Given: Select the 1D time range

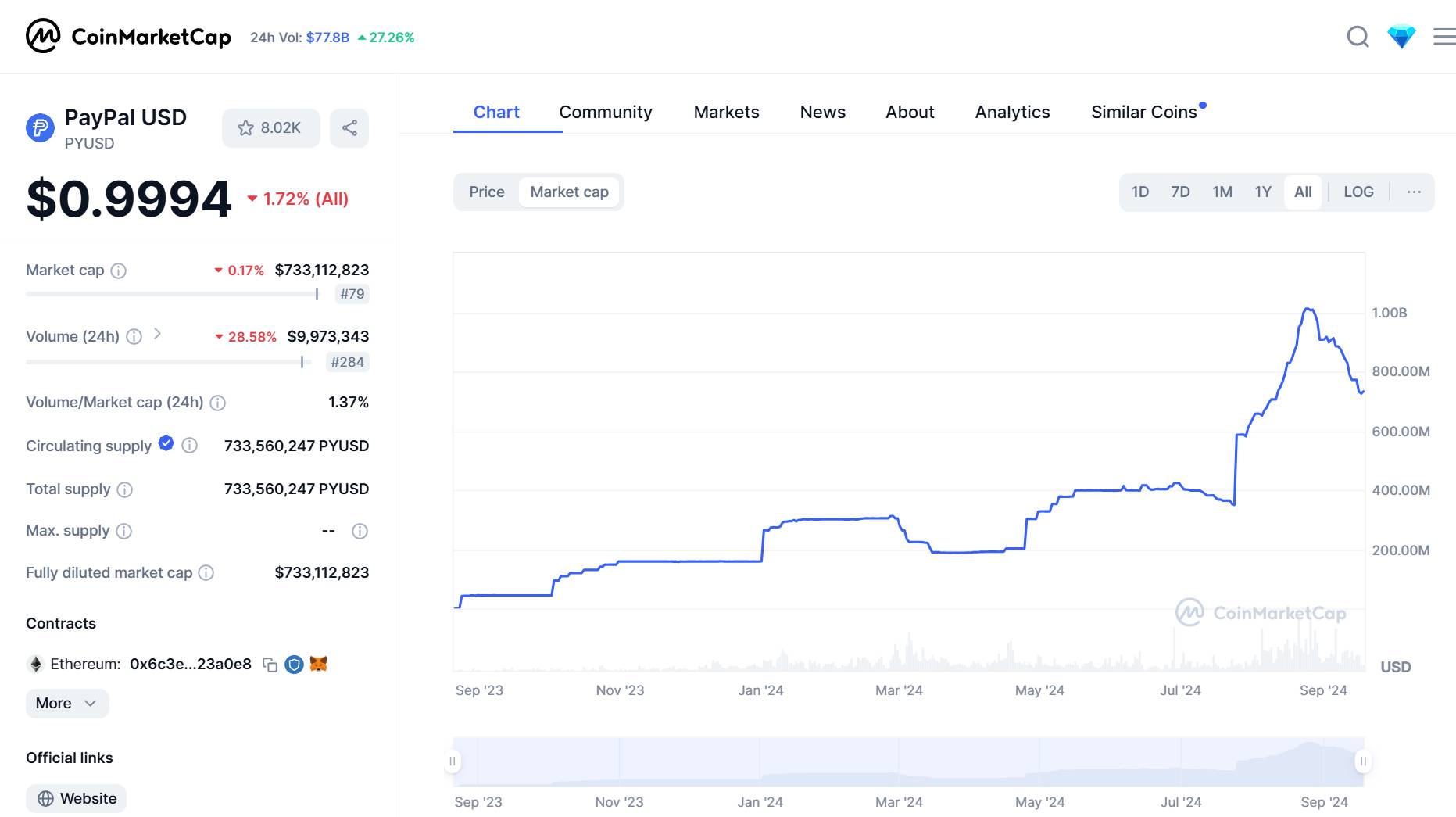Looking at the screenshot, I should coord(1140,192).
